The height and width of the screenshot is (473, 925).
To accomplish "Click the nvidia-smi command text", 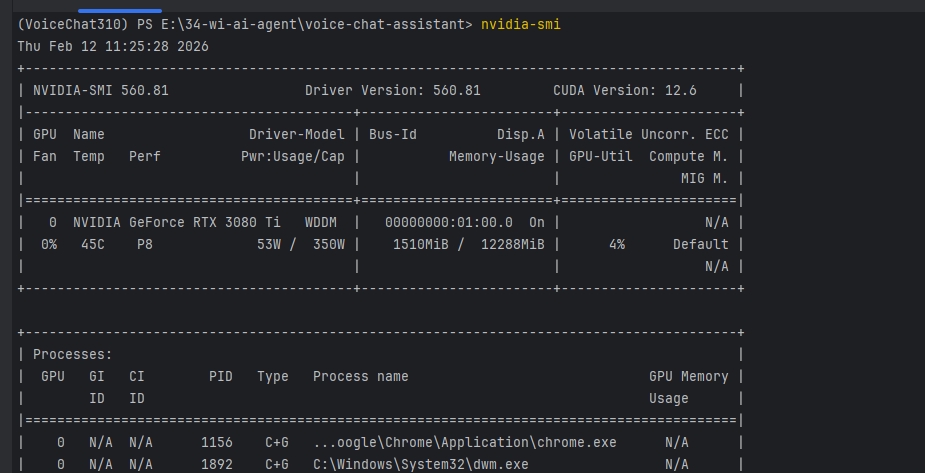I will [x=521, y=25].
